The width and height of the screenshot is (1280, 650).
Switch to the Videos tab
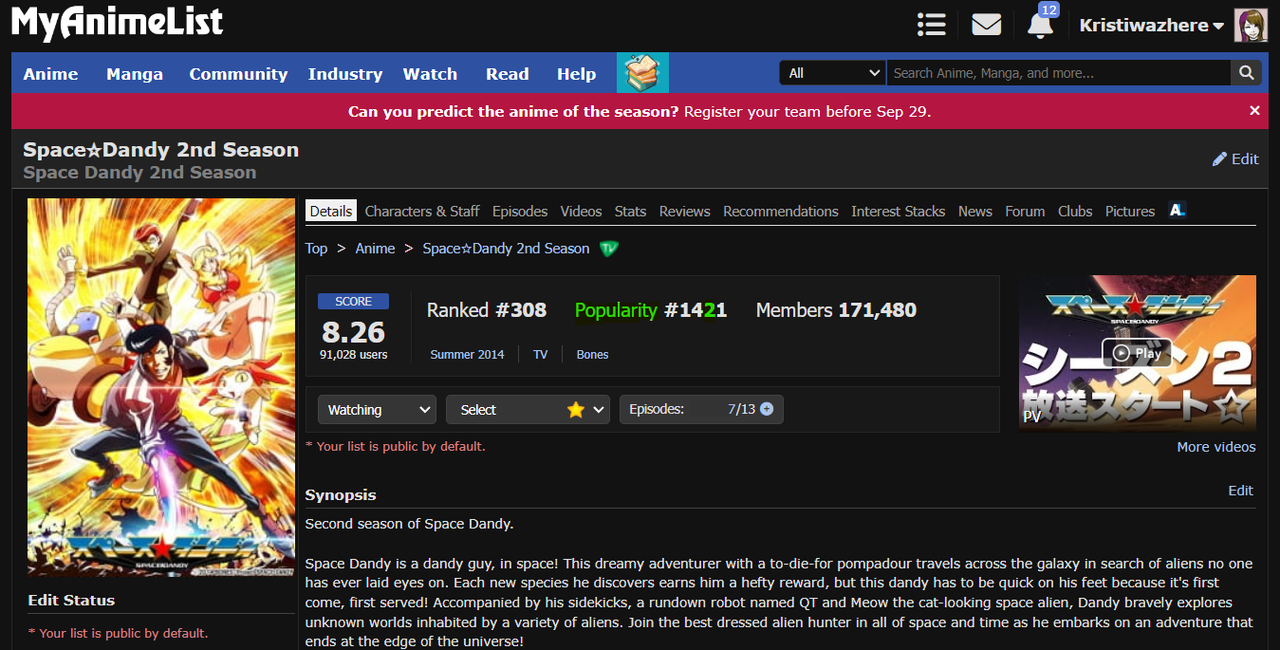click(x=581, y=211)
